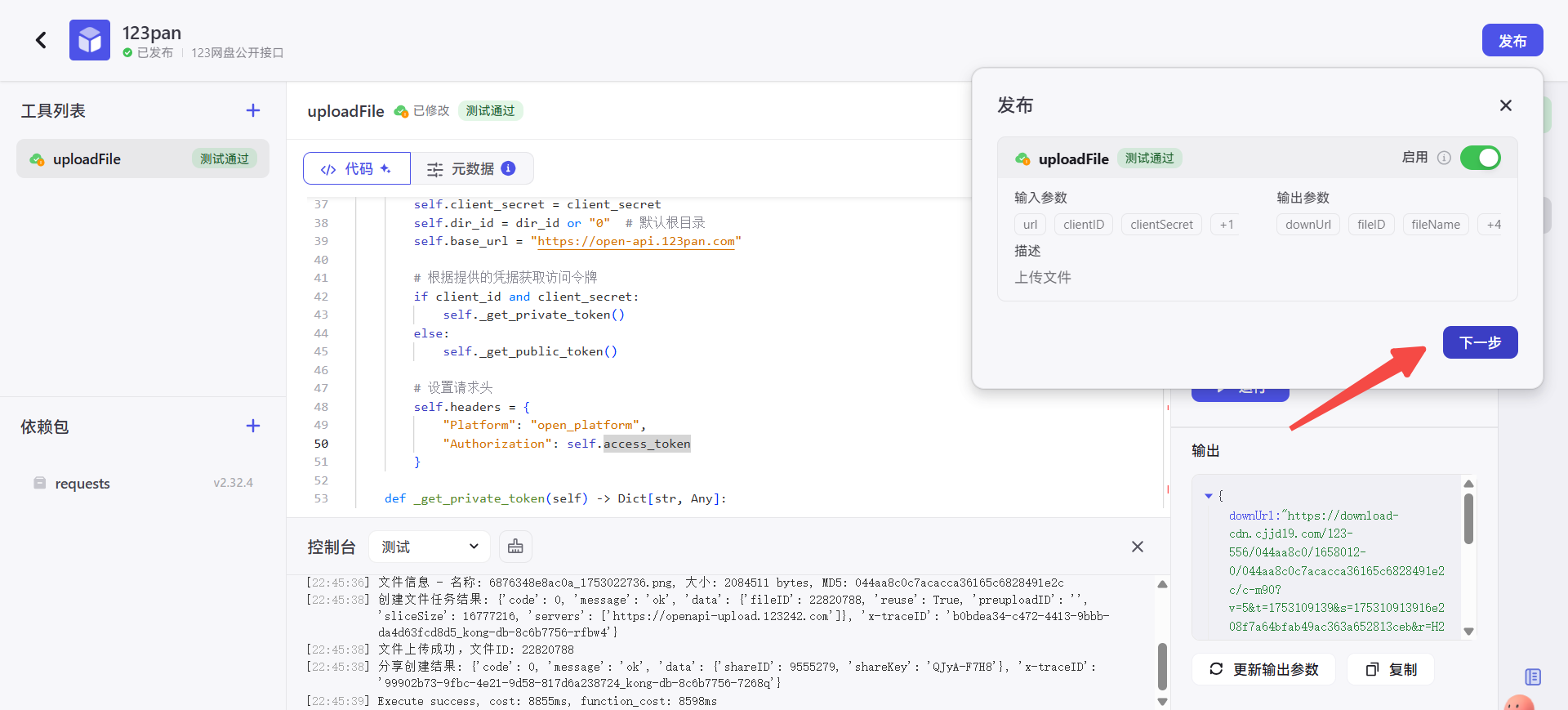Open the https://open-api.123pan.com link in code
The image size is (1568, 710).
pos(636,241)
